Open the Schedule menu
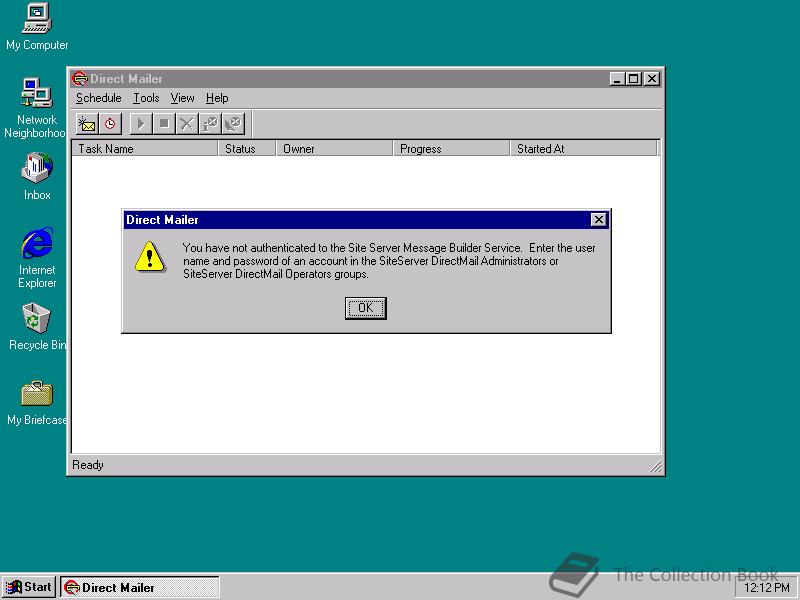The width and height of the screenshot is (800, 600). point(98,98)
